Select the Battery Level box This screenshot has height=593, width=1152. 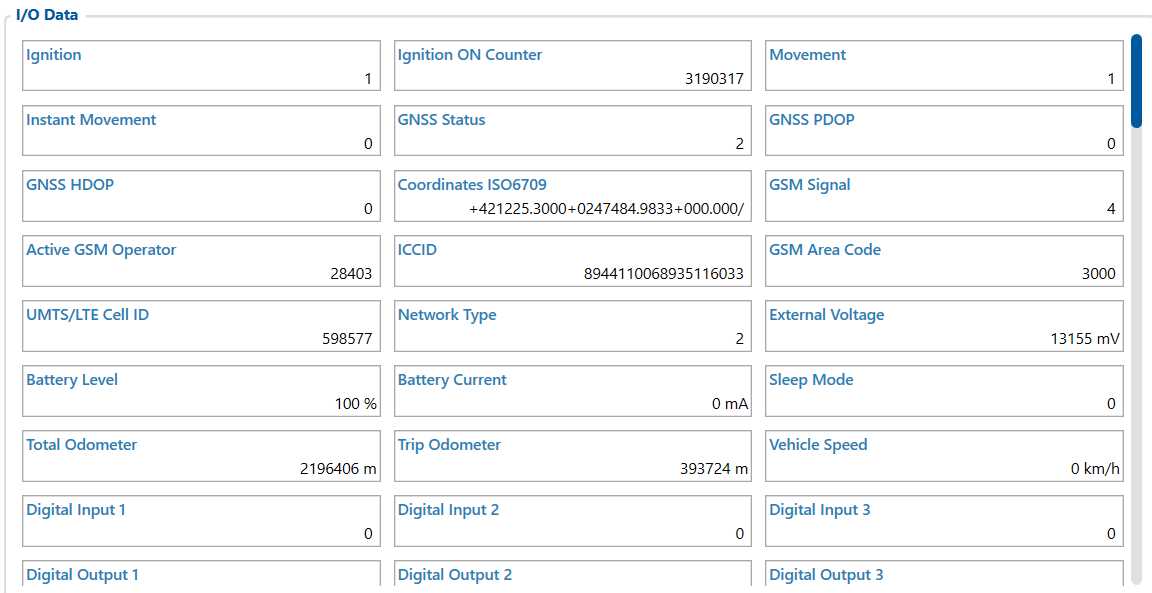point(201,391)
